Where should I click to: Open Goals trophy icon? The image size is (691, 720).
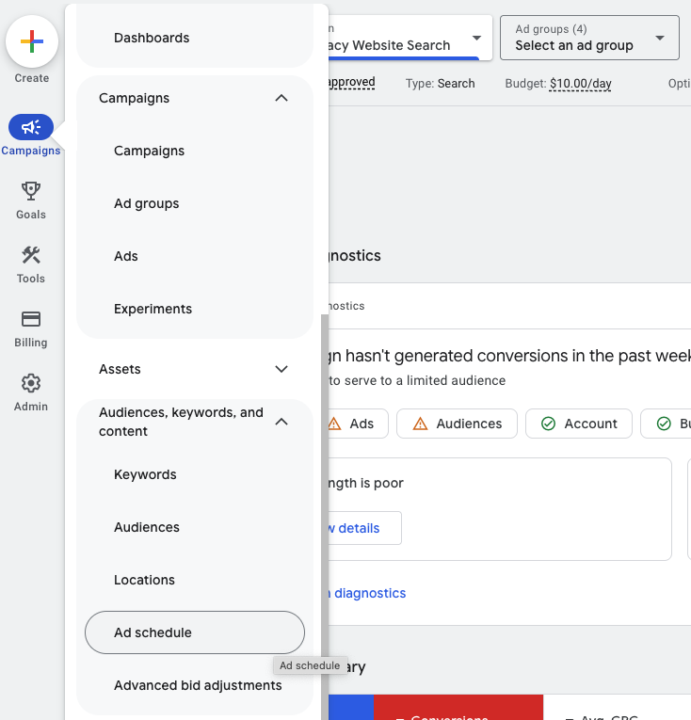pyautogui.click(x=31, y=191)
